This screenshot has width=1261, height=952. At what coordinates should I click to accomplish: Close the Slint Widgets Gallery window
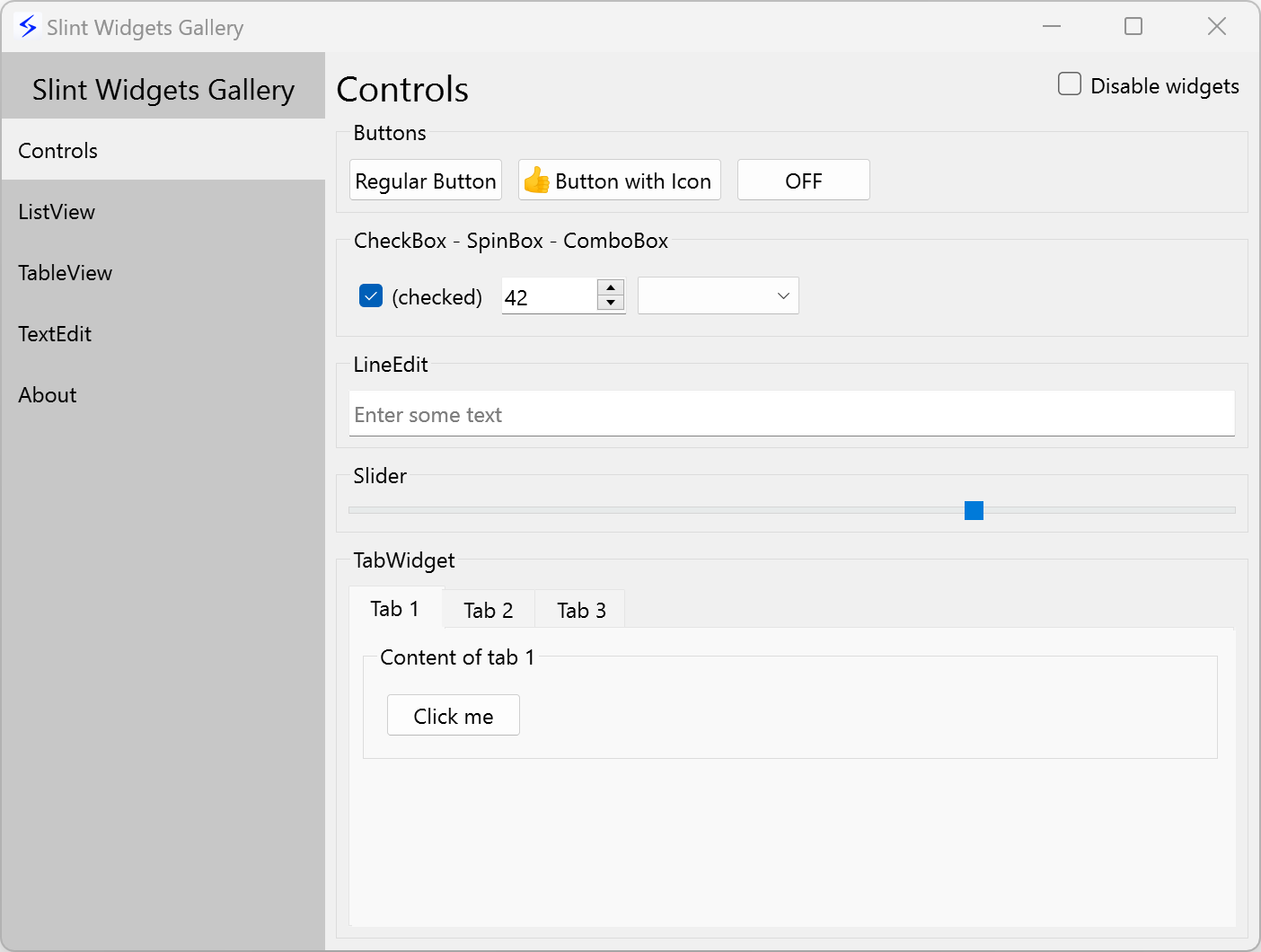1216,27
